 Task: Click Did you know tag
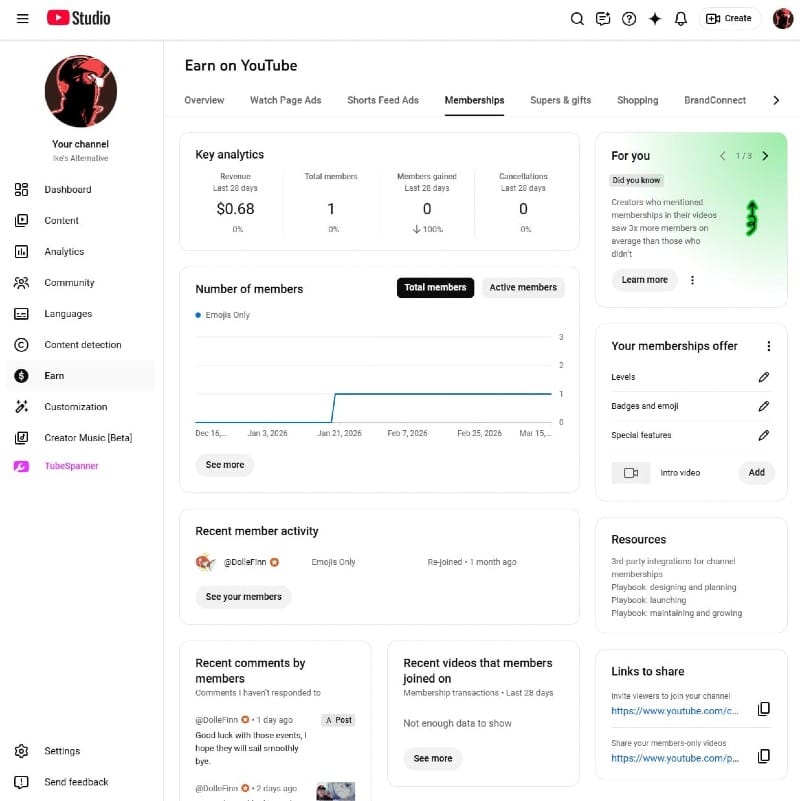(636, 180)
